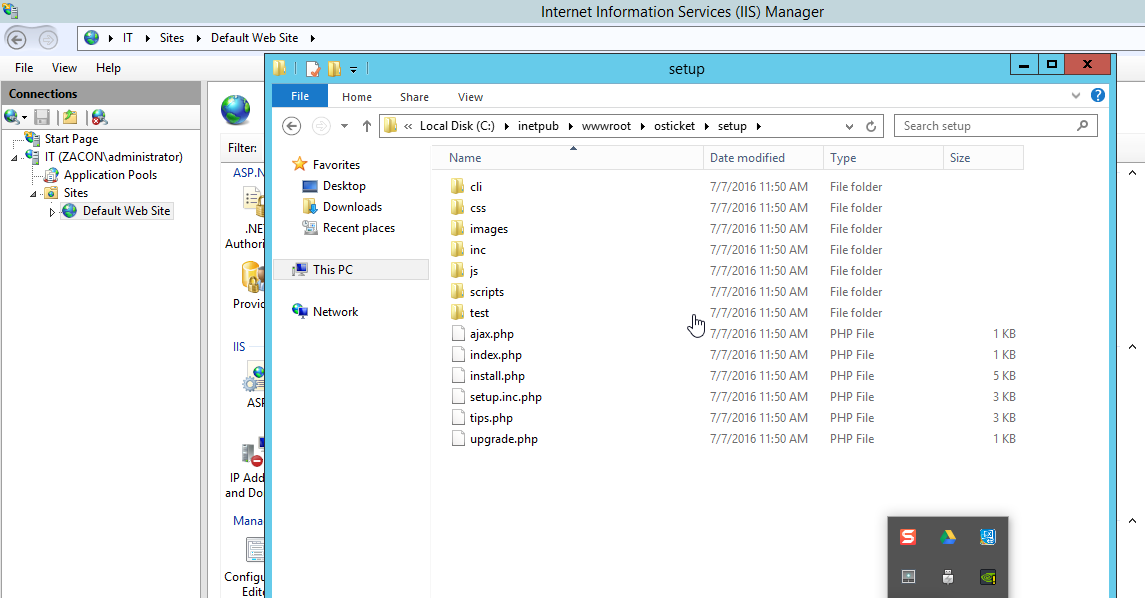This screenshot has height=598, width=1145.
Task: Select Recent places under Favorites
Action: (359, 229)
